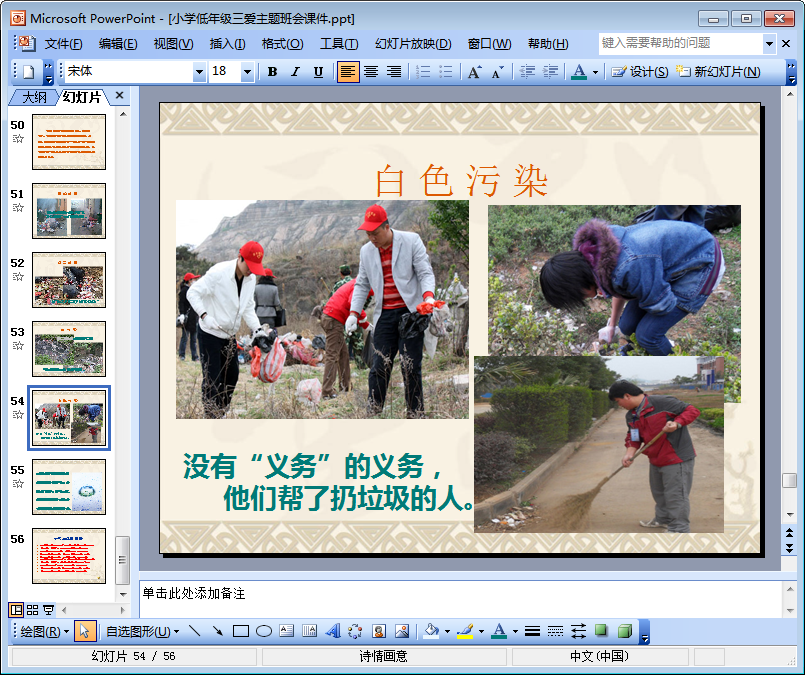Screen dimensions: 805x675
Task: Toggle underline formatting
Action: tap(318, 72)
